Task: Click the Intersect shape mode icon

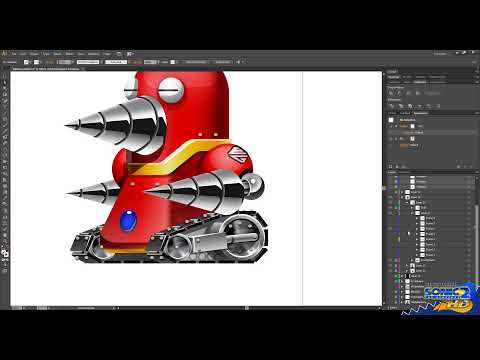Action: [408, 94]
